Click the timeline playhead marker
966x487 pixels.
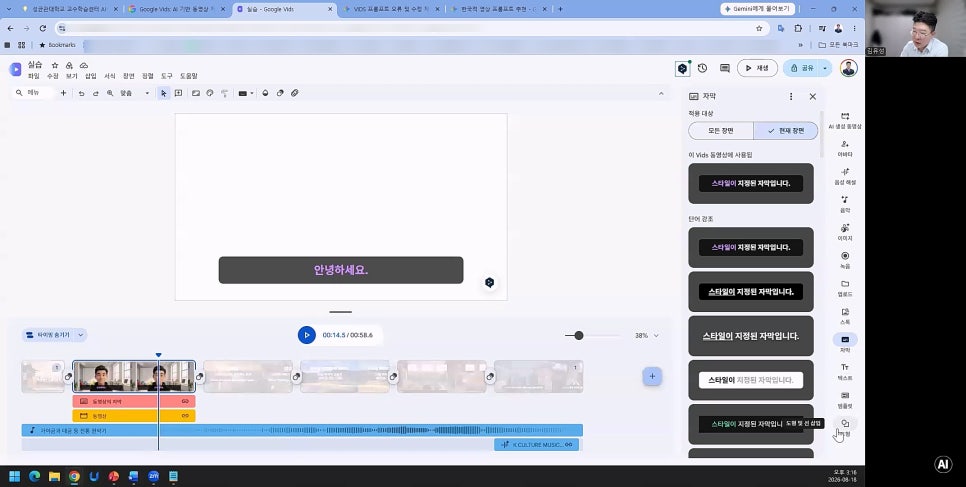click(x=158, y=355)
